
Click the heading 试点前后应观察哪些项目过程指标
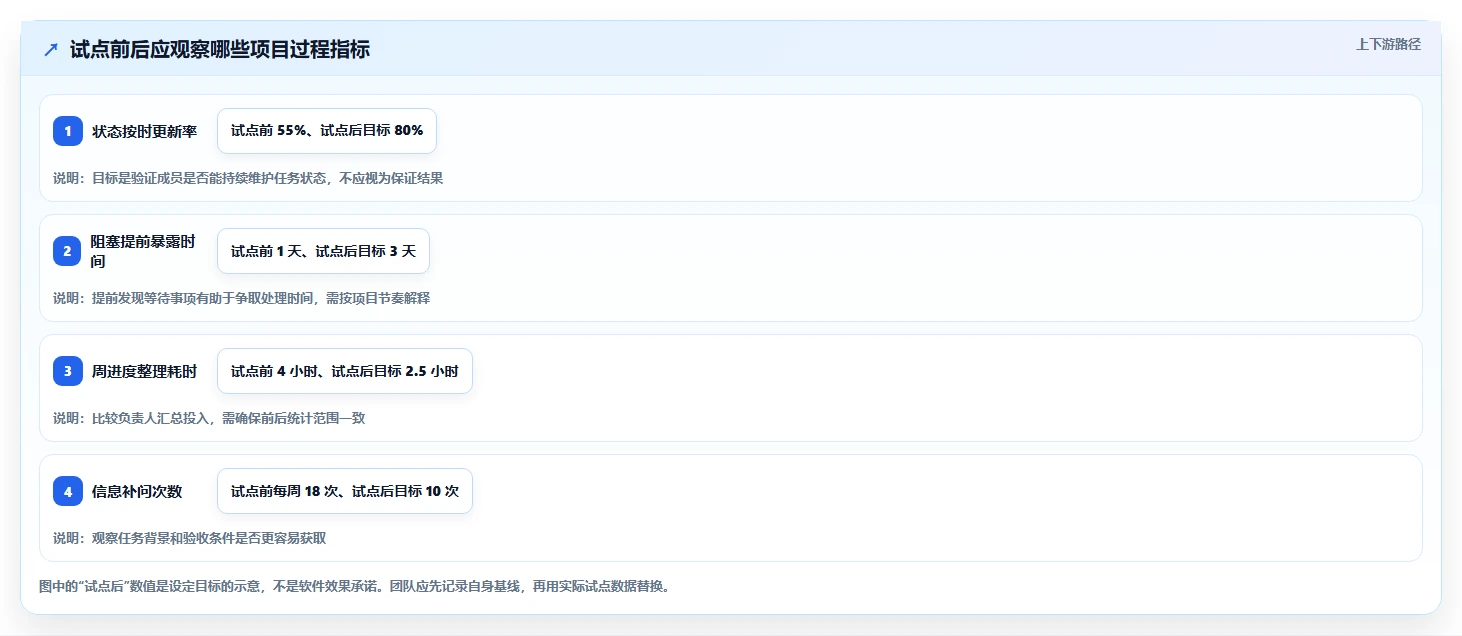pos(220,50)
